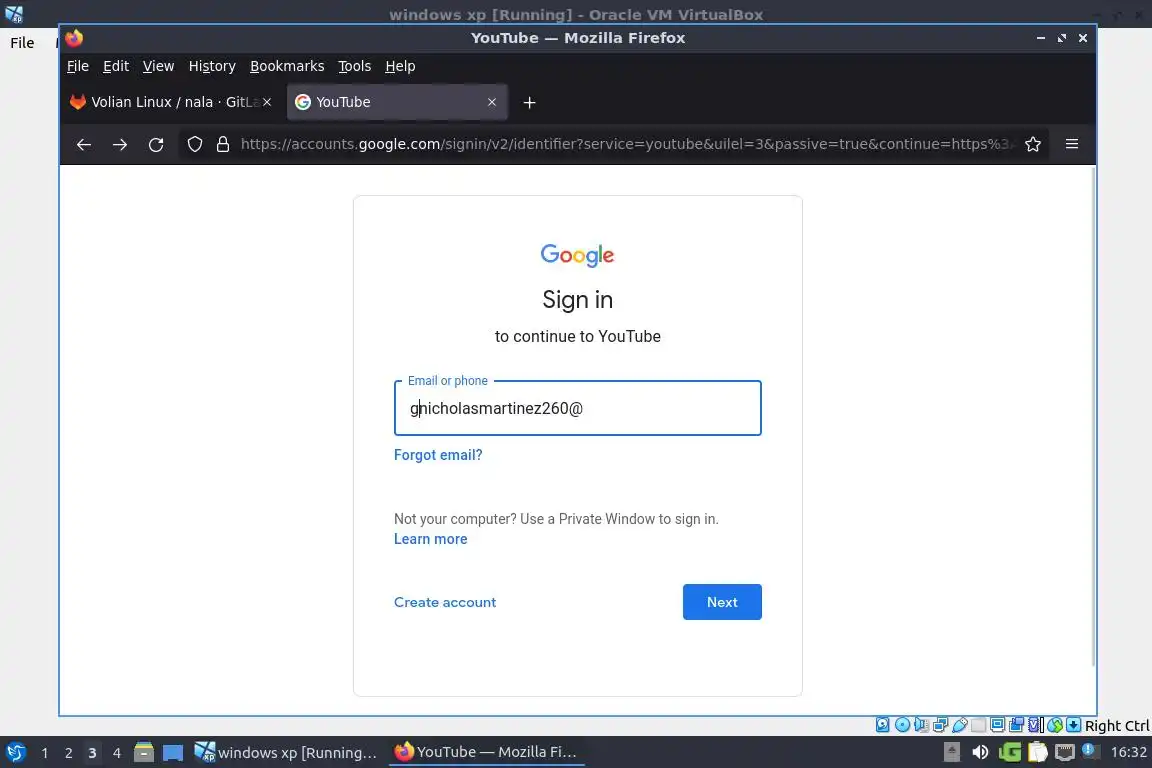Click the VirtualBox network indicator
Screen dimensions: 1152x768
[940, 725]
